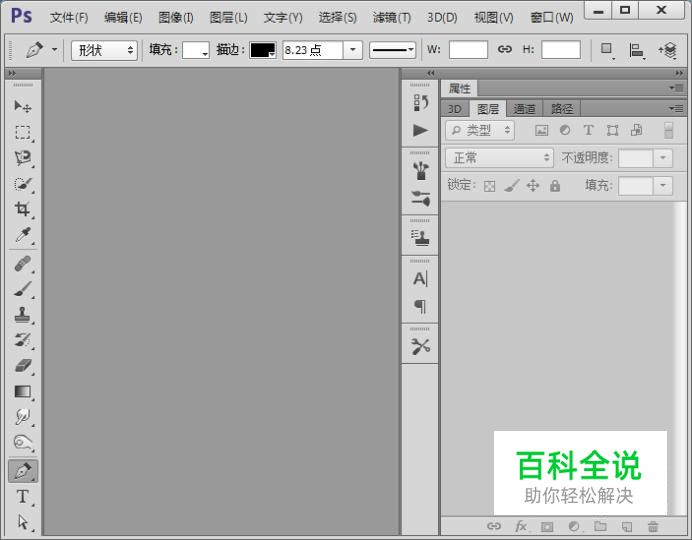Open the 文件(F) menu
The width and height of the screenshot is (692, 540).
pos(69,18)
